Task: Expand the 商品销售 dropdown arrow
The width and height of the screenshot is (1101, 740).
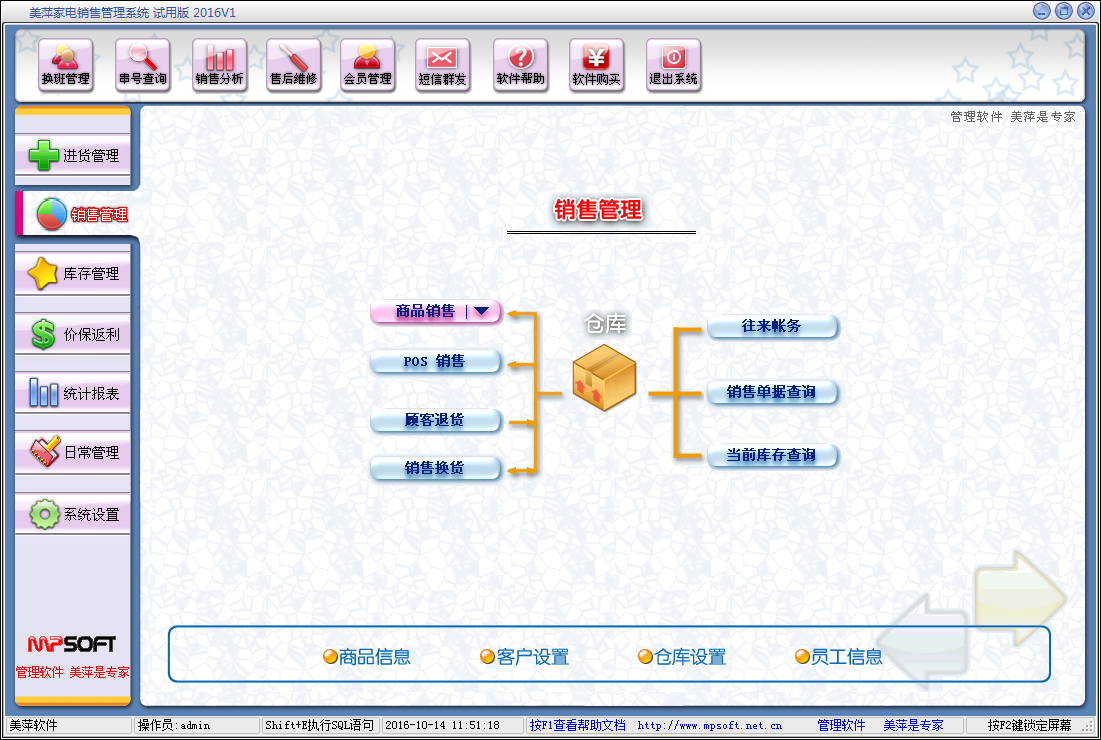Action: pos(481,311)
